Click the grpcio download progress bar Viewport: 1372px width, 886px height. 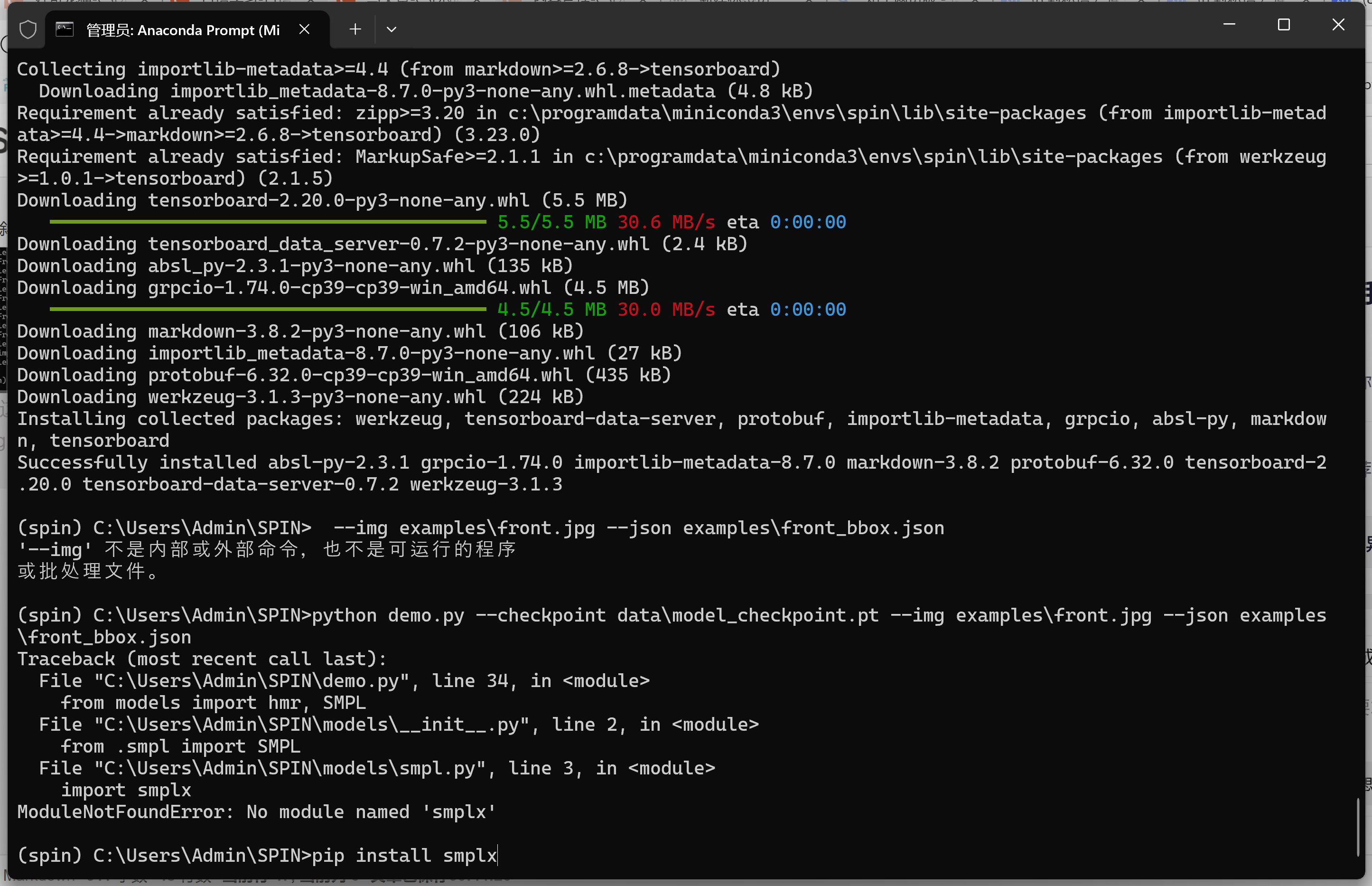tap(267, 310)
